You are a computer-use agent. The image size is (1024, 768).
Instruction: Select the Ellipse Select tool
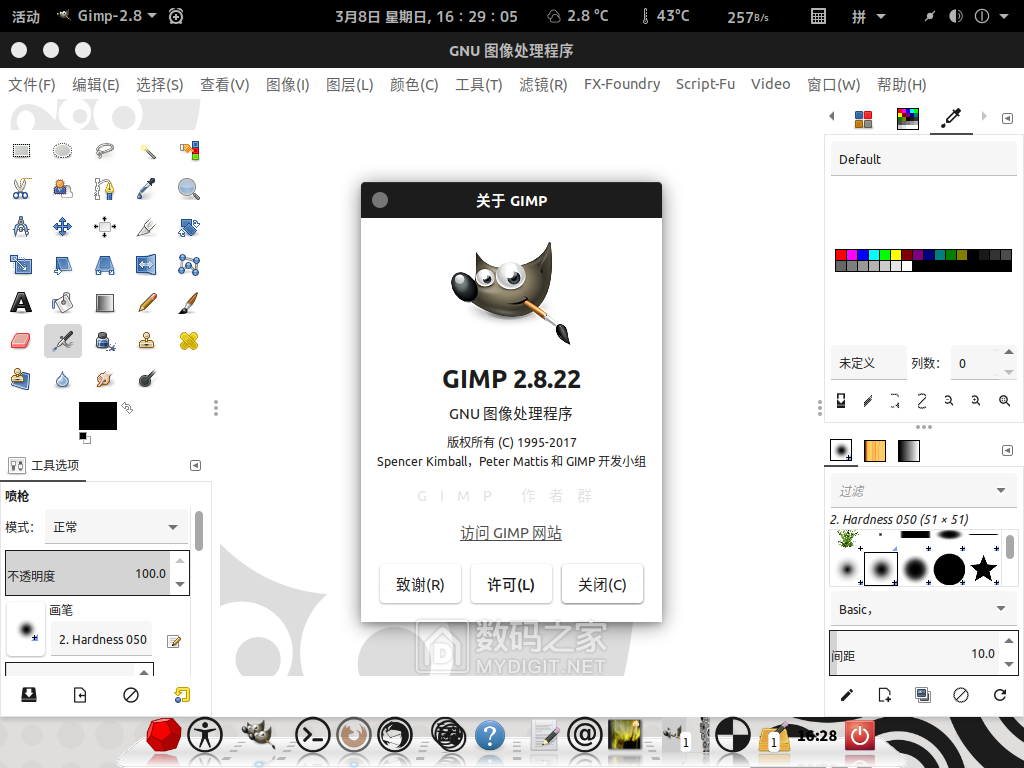click(63, 151)
